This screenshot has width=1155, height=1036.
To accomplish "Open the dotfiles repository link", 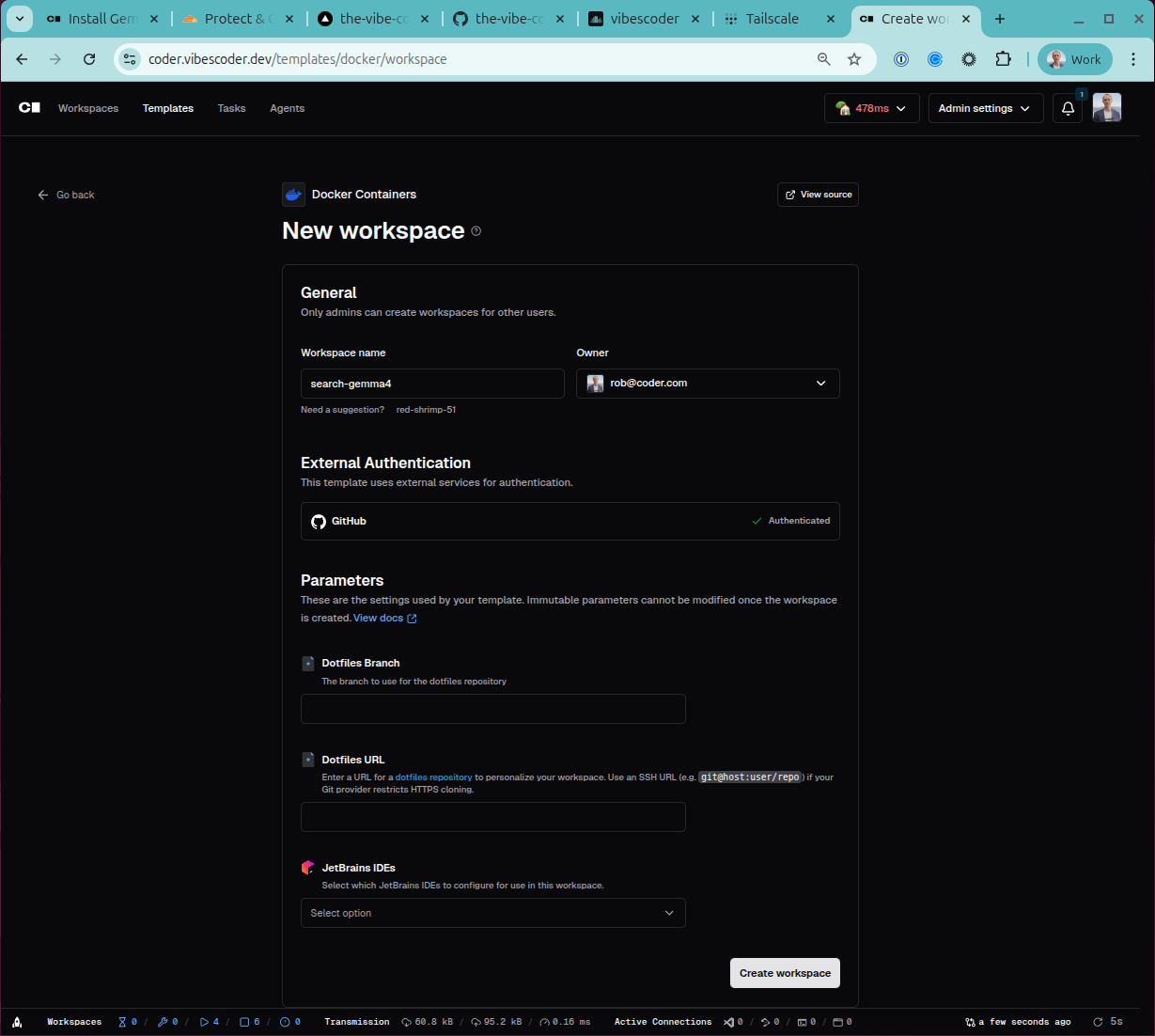I will [x=433, y=777].
